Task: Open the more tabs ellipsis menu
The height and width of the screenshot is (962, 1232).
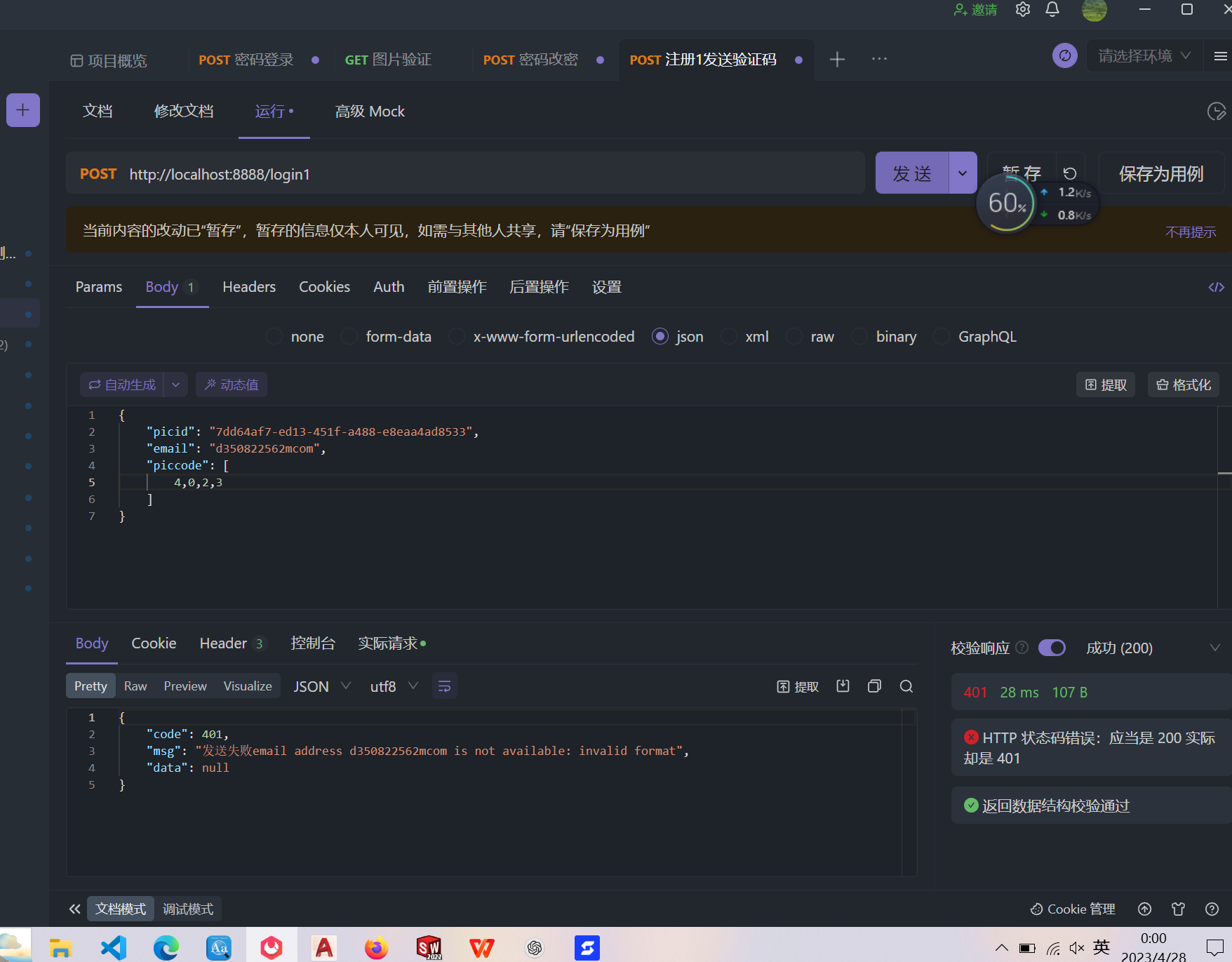Action: pyautogui.click(x=879, y=60)
